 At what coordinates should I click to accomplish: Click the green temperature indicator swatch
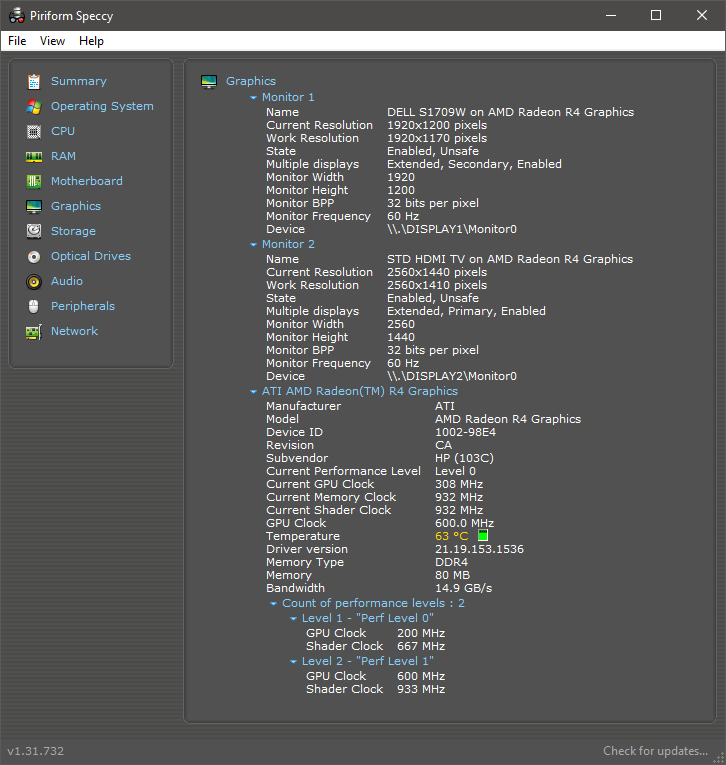483,535
